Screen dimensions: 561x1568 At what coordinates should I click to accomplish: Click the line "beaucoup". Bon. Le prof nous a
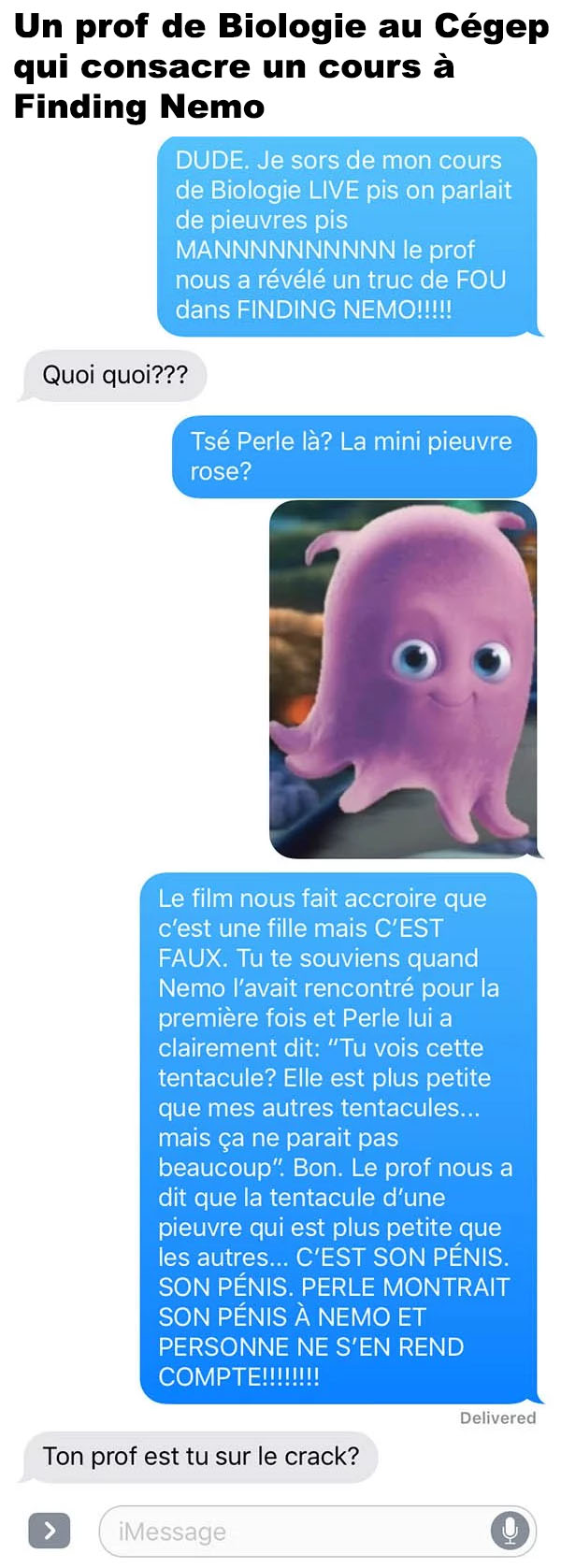(336, 1168)
